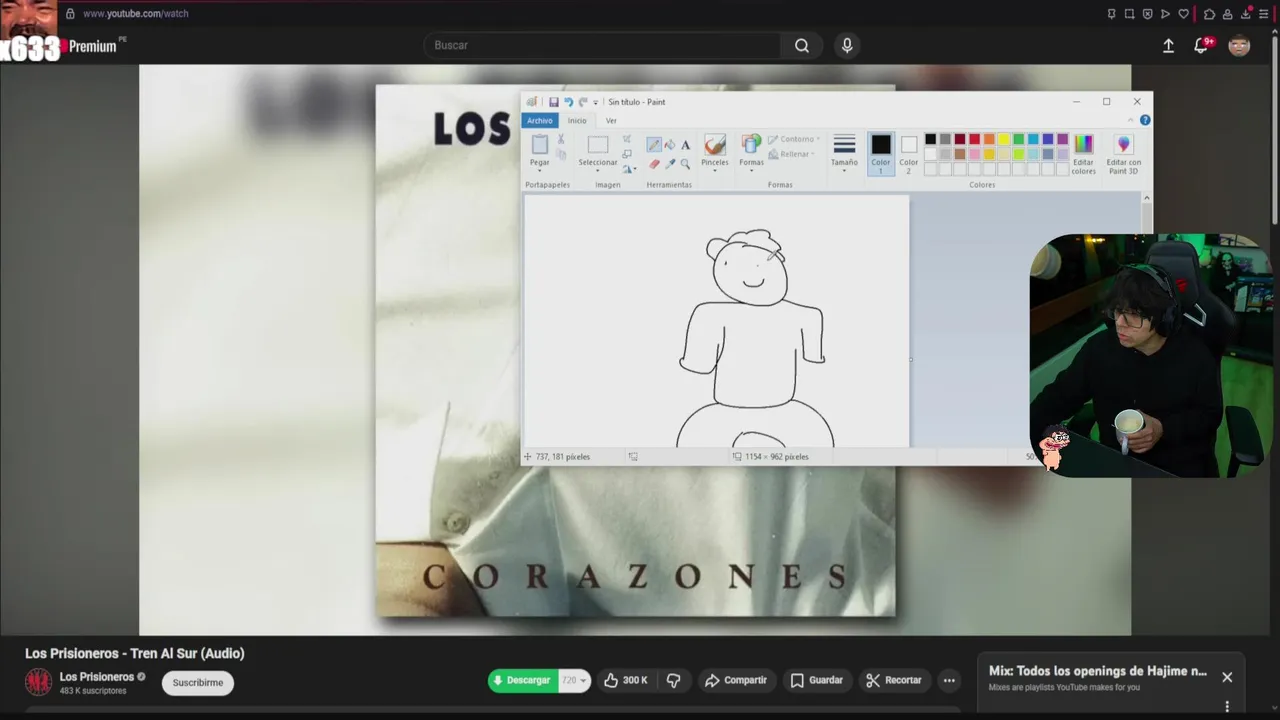
Task: Click the Redo arrow in Paint title bar
Action: click(x=582, y=102)
